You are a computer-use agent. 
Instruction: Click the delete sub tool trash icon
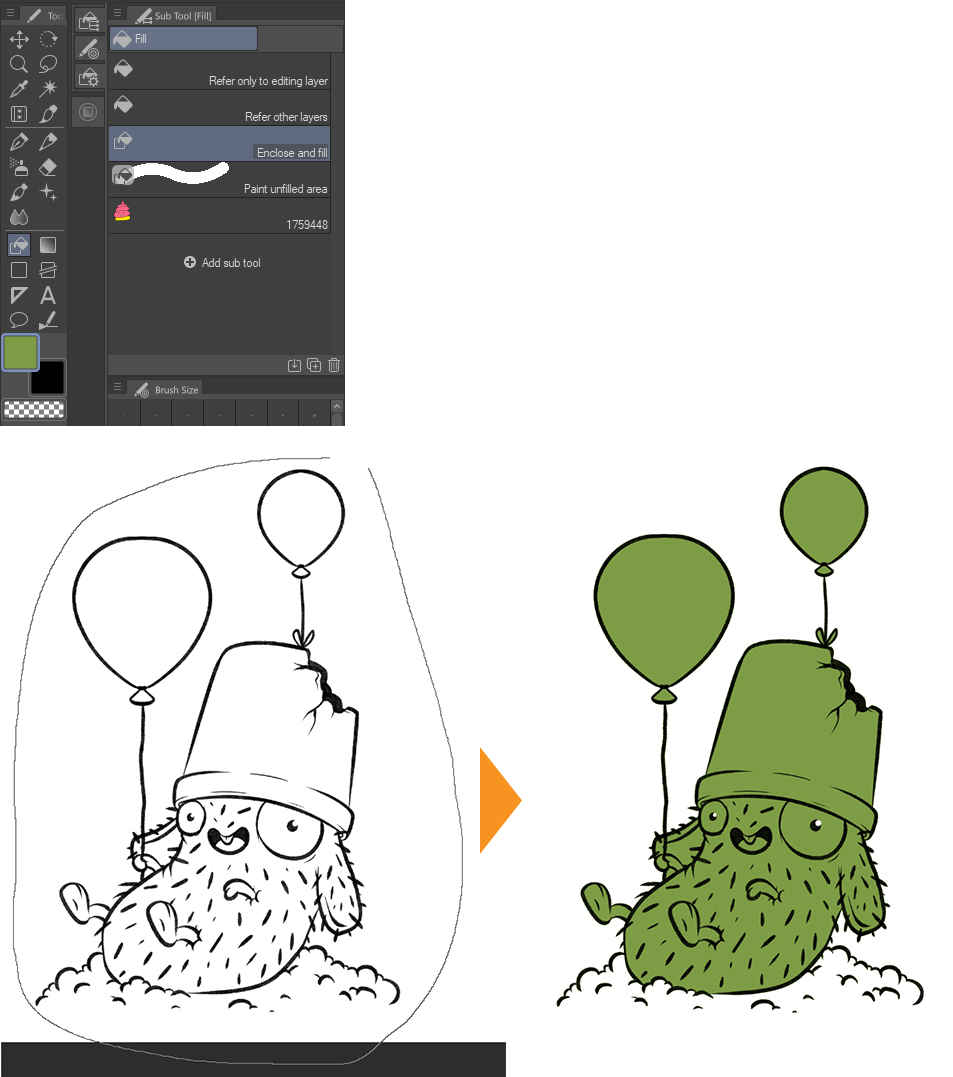click(334, 365)
